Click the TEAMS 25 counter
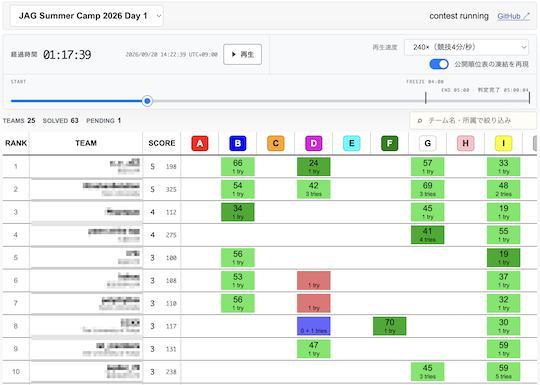The width and height of the screenshot is (540, 385). coord(19,121)
